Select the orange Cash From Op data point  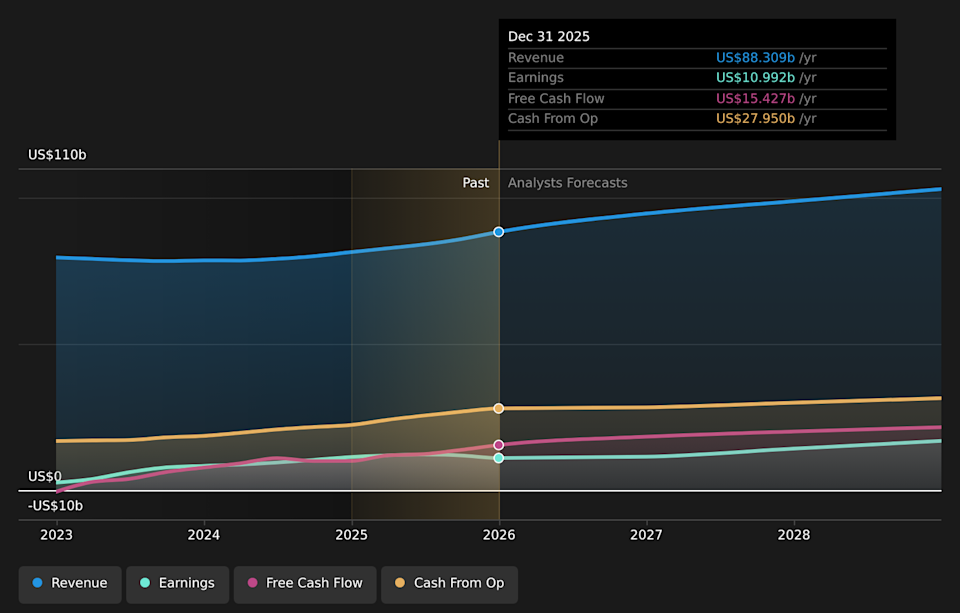(499, 408)
